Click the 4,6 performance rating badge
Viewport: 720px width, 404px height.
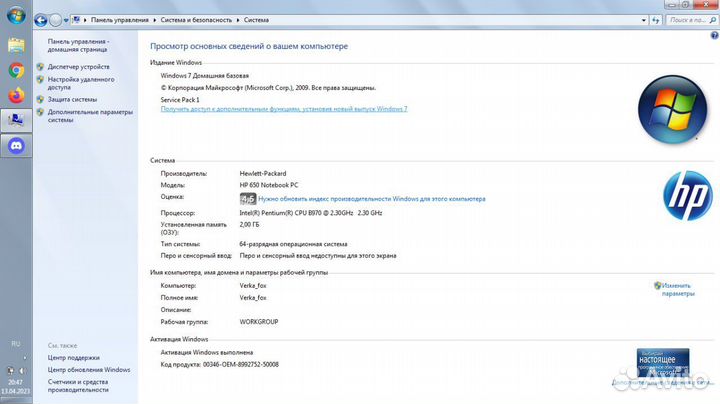tap(248, 199)
